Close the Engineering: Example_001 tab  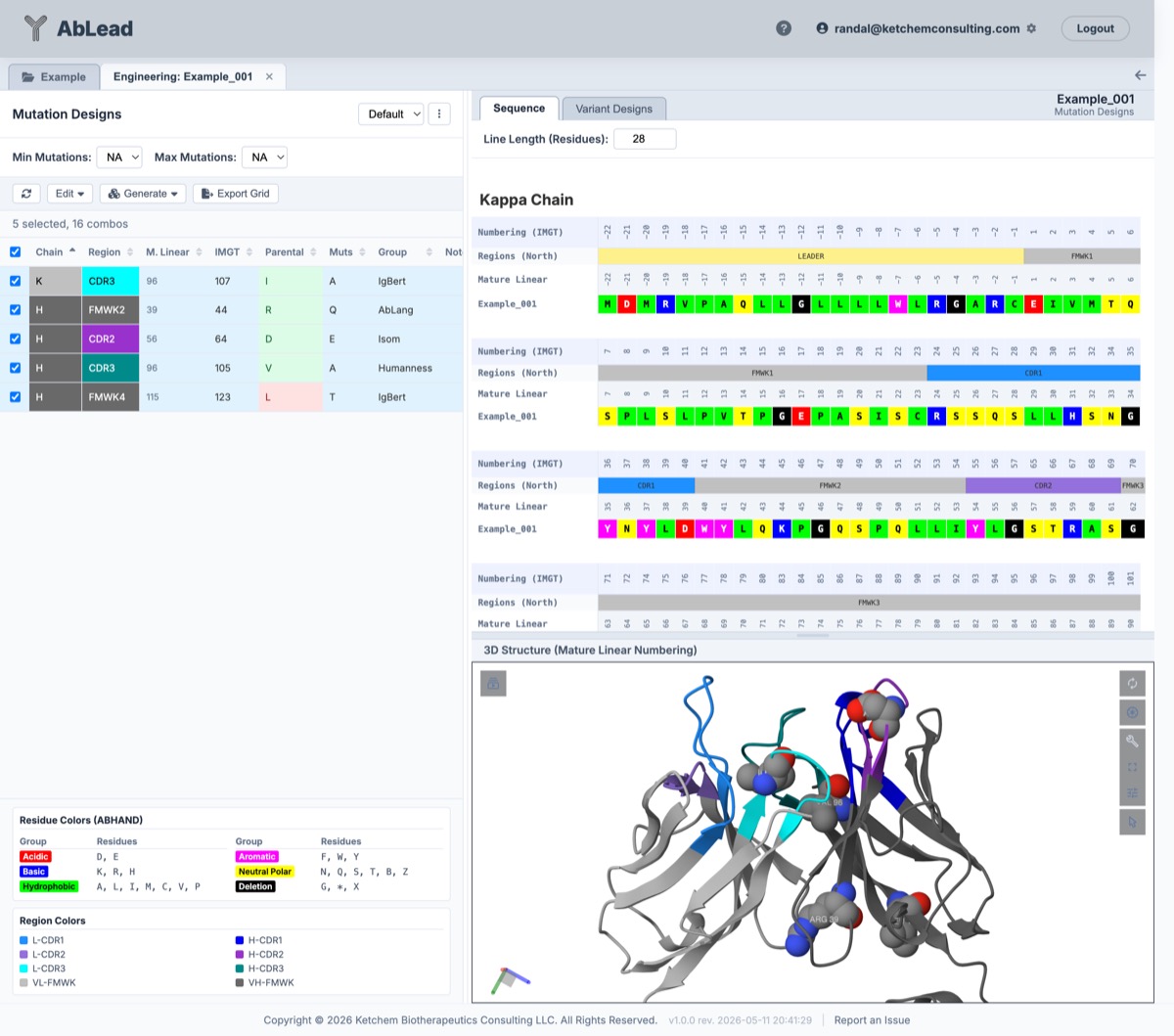click(269, 76)
